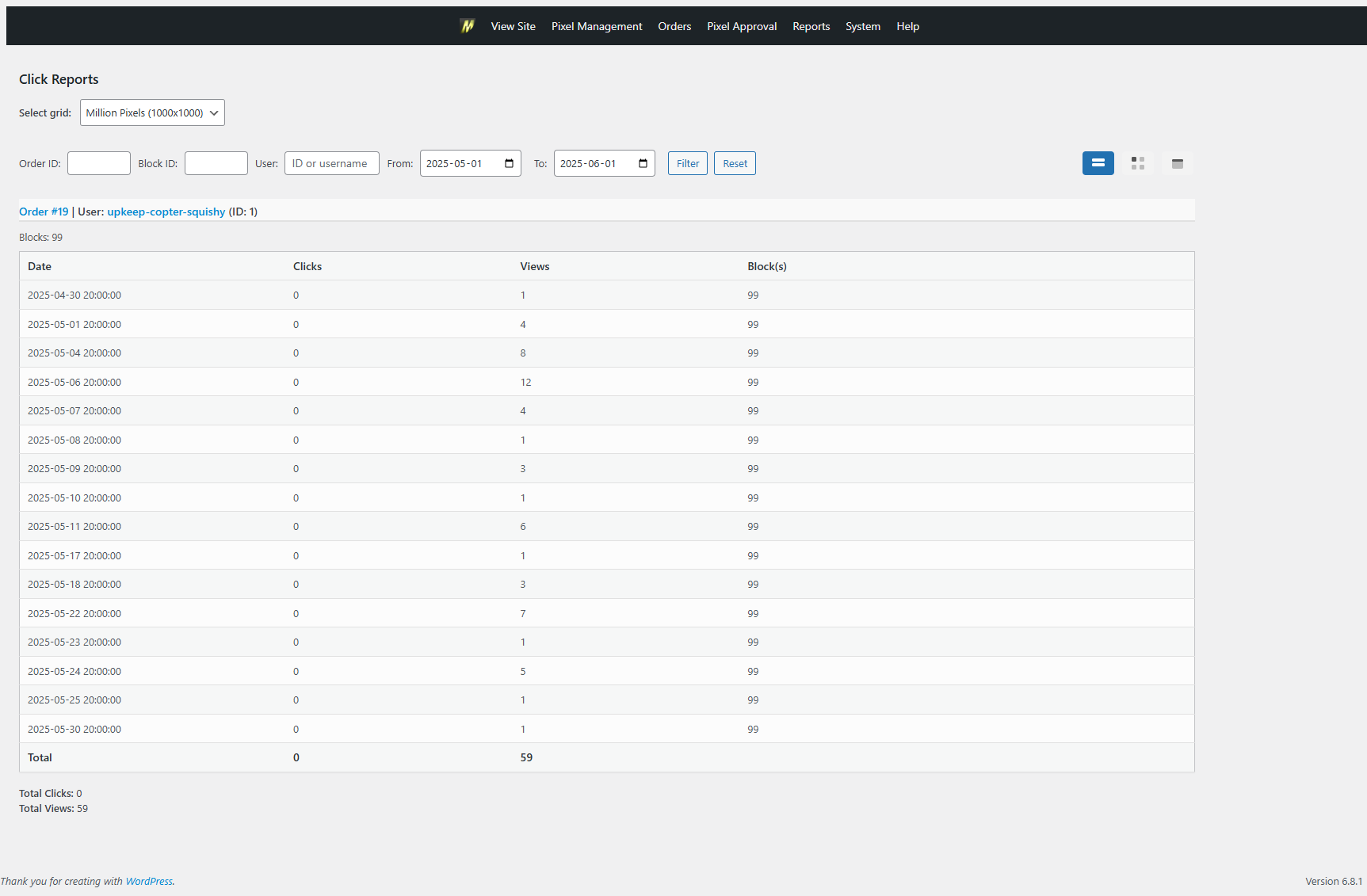Image resolution: width=1367 pixels, height=896 pixels.
Task: Click the Million Dollar Script logo icon
Action: pos(468,26)
